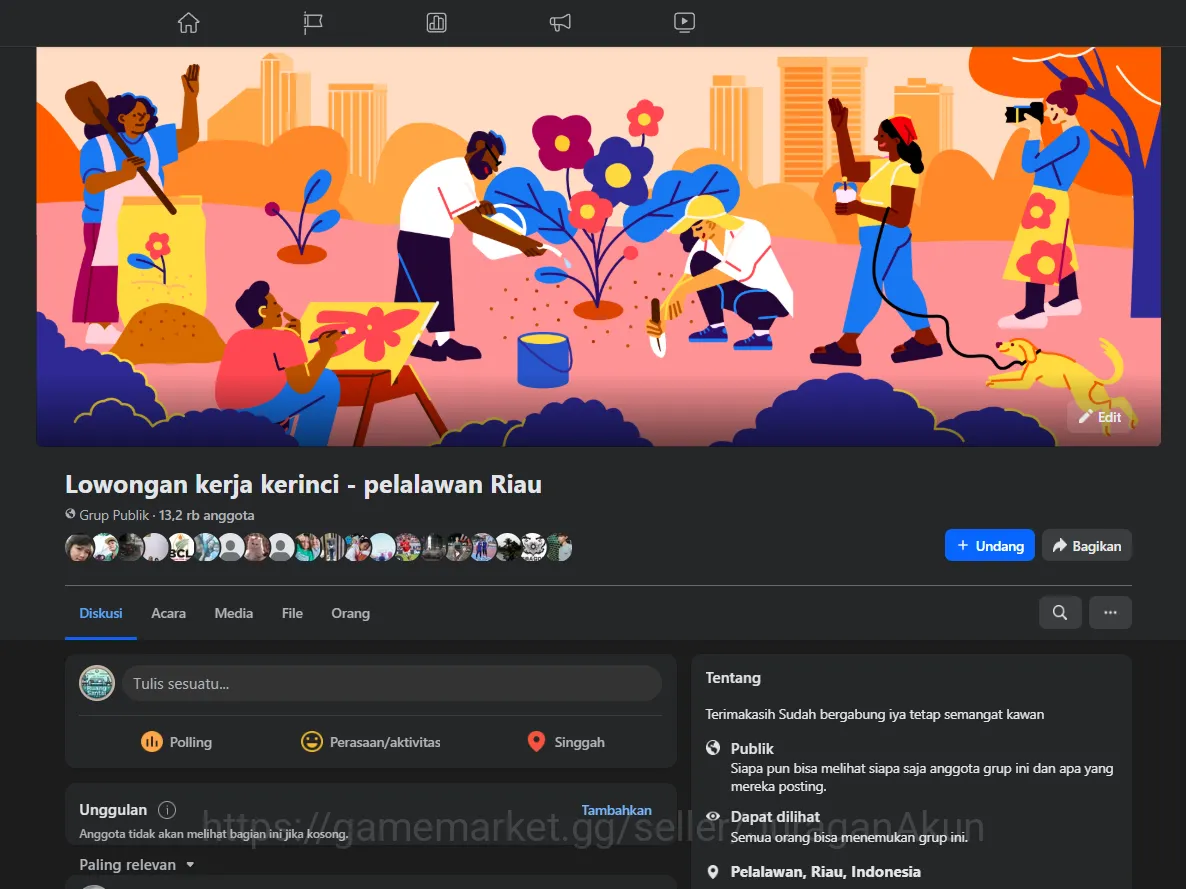The image size is (1186, 889).
Task: Click the Dapat dilihat eye icon
Action: coord(713,816)
